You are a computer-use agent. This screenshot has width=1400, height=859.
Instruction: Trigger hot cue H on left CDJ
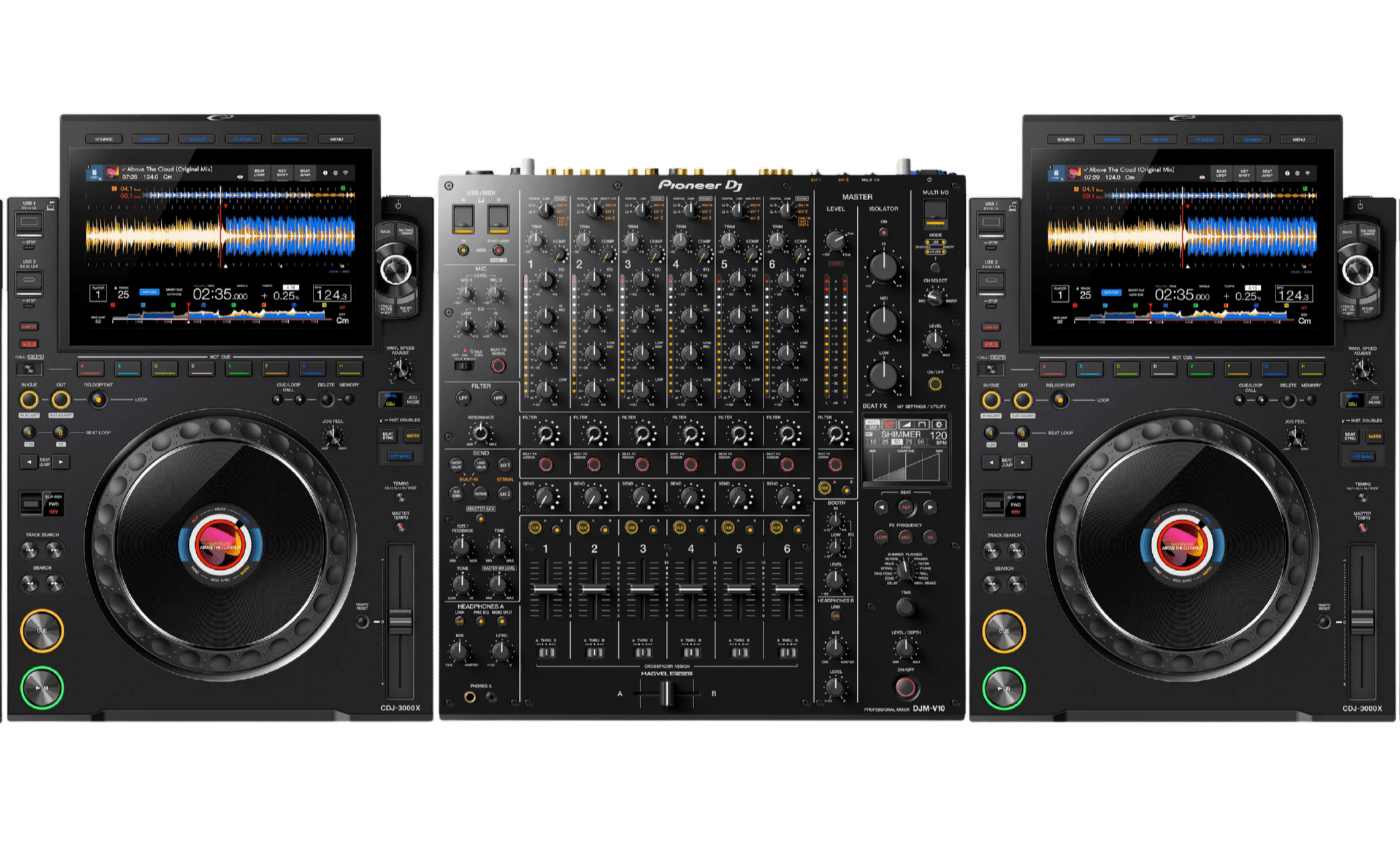pyautogui.click(x=349, y=369)
